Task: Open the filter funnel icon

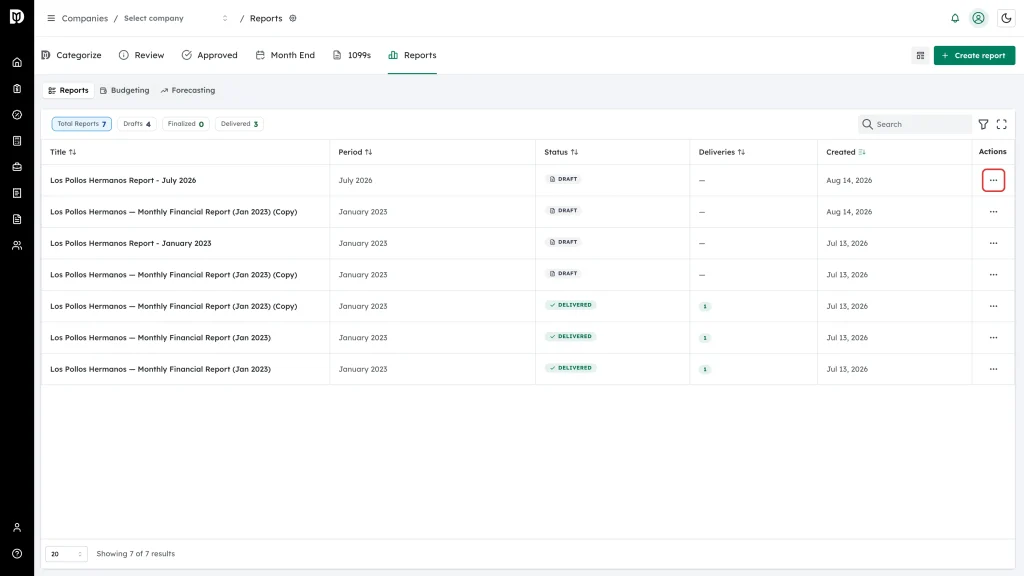Action: pos(984,124)
